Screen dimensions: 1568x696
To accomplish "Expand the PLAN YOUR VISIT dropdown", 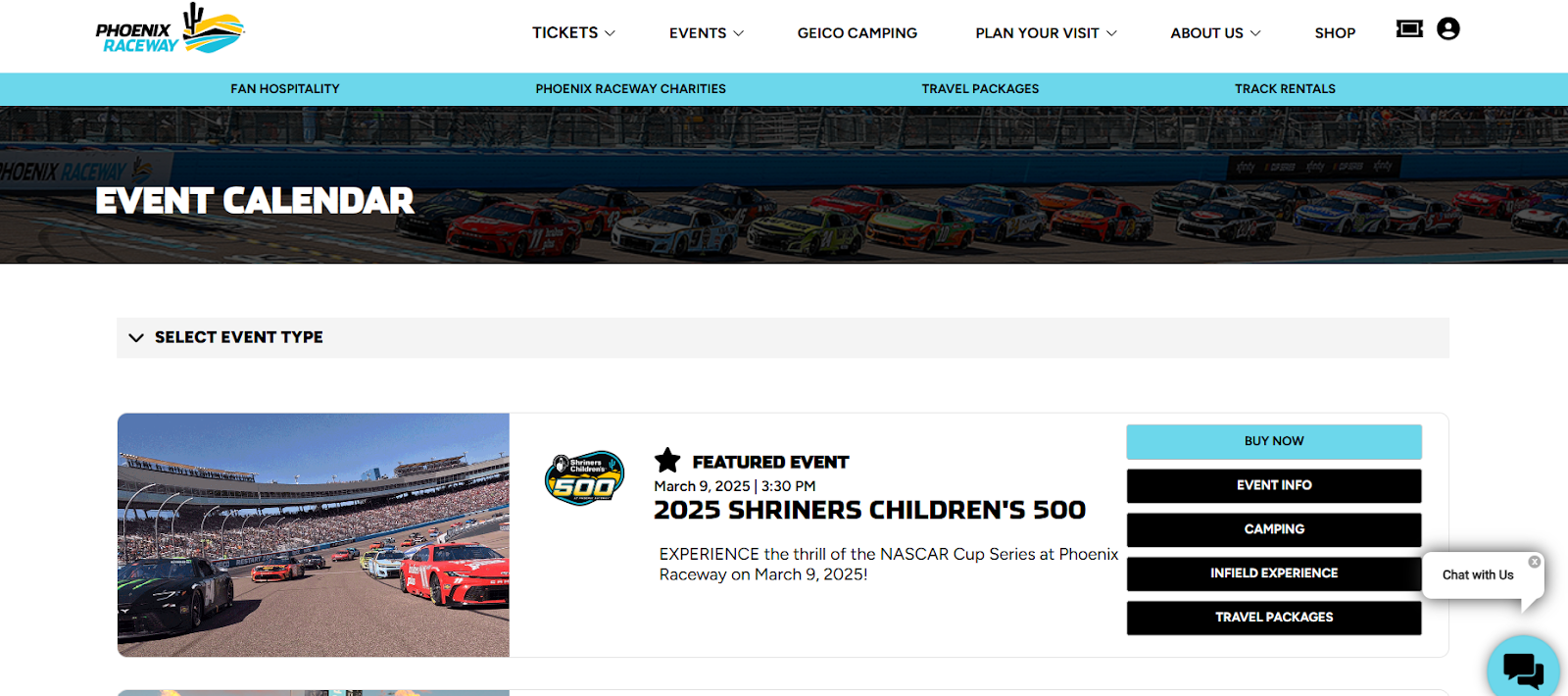I will [x=1045, y=32].
